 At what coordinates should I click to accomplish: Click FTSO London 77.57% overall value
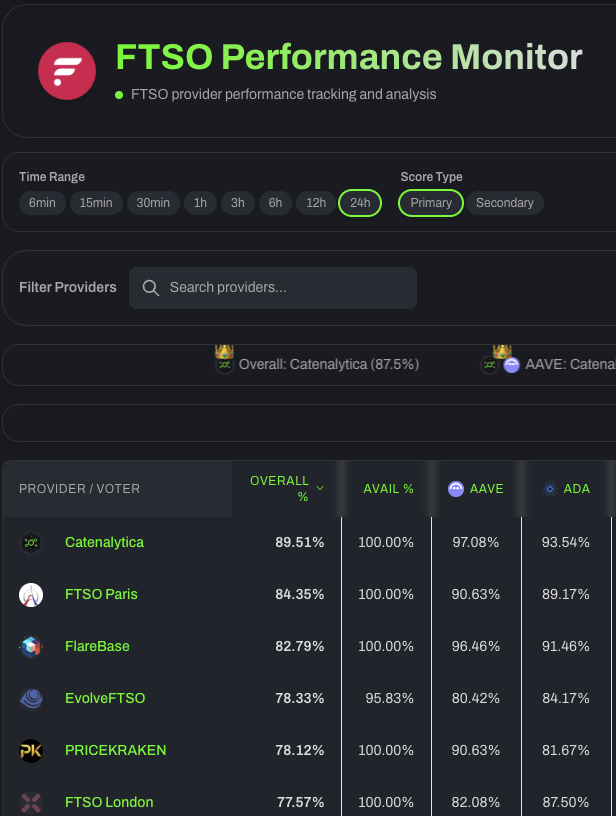click(300, 802)
